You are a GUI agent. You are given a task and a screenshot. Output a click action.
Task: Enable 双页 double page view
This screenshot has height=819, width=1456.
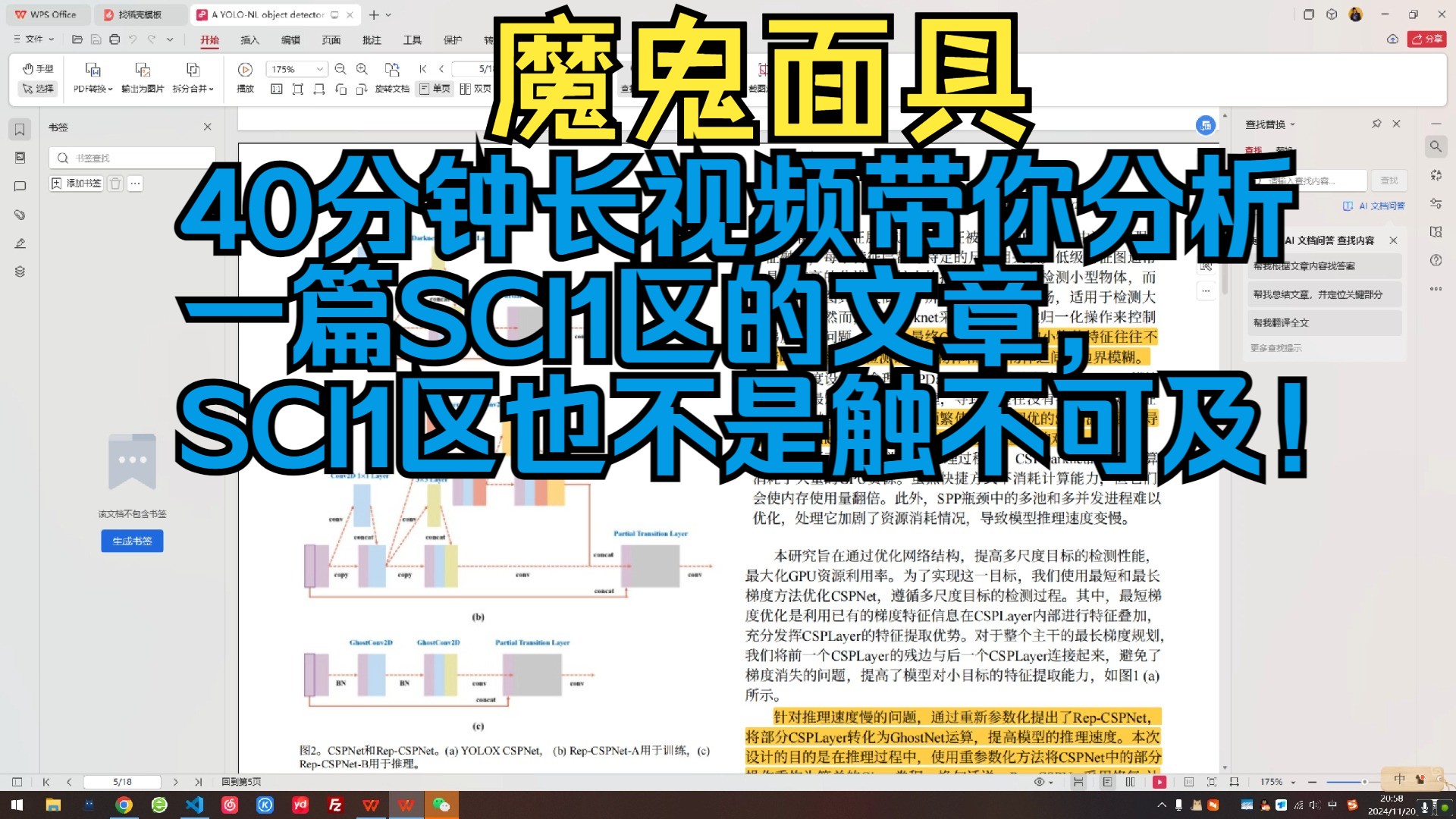475,89
